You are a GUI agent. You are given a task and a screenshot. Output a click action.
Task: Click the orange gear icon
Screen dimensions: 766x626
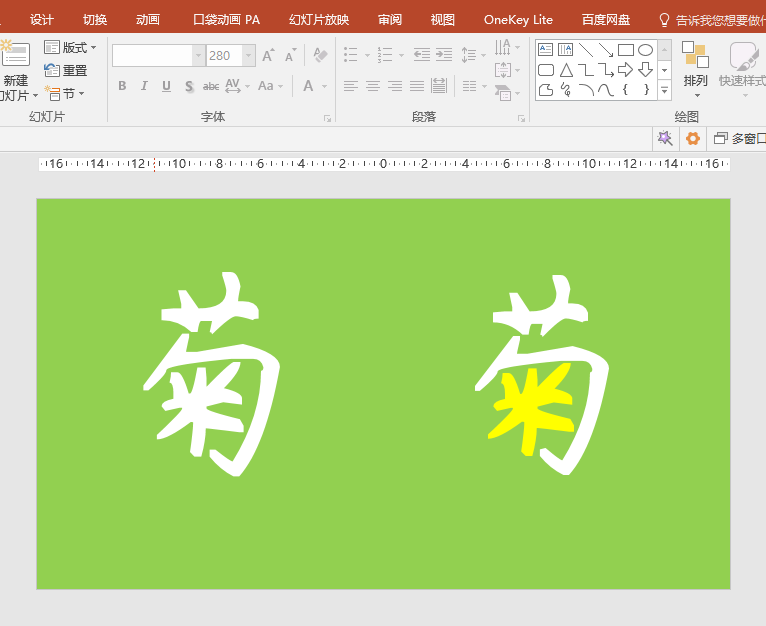pyautogui.click(x=693, y=139)
